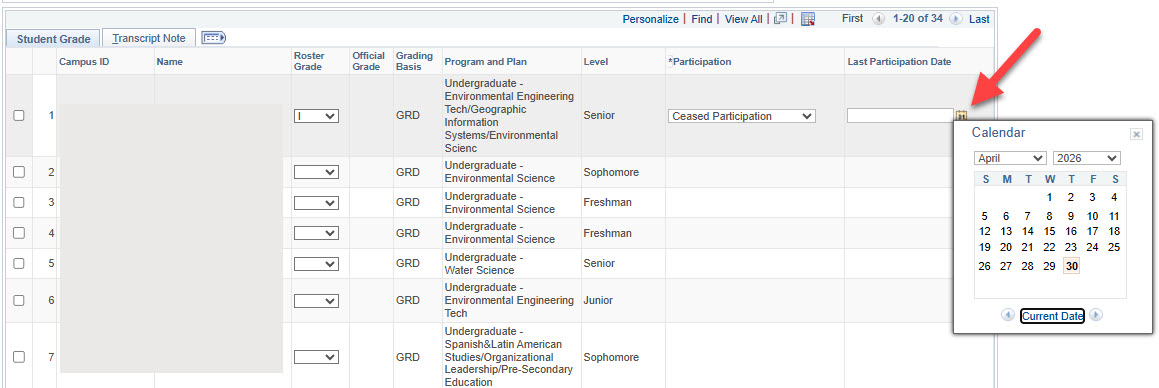Download grid to spreadsheet icon
This screenshot has width=1159, height=388.
[808, 19]
